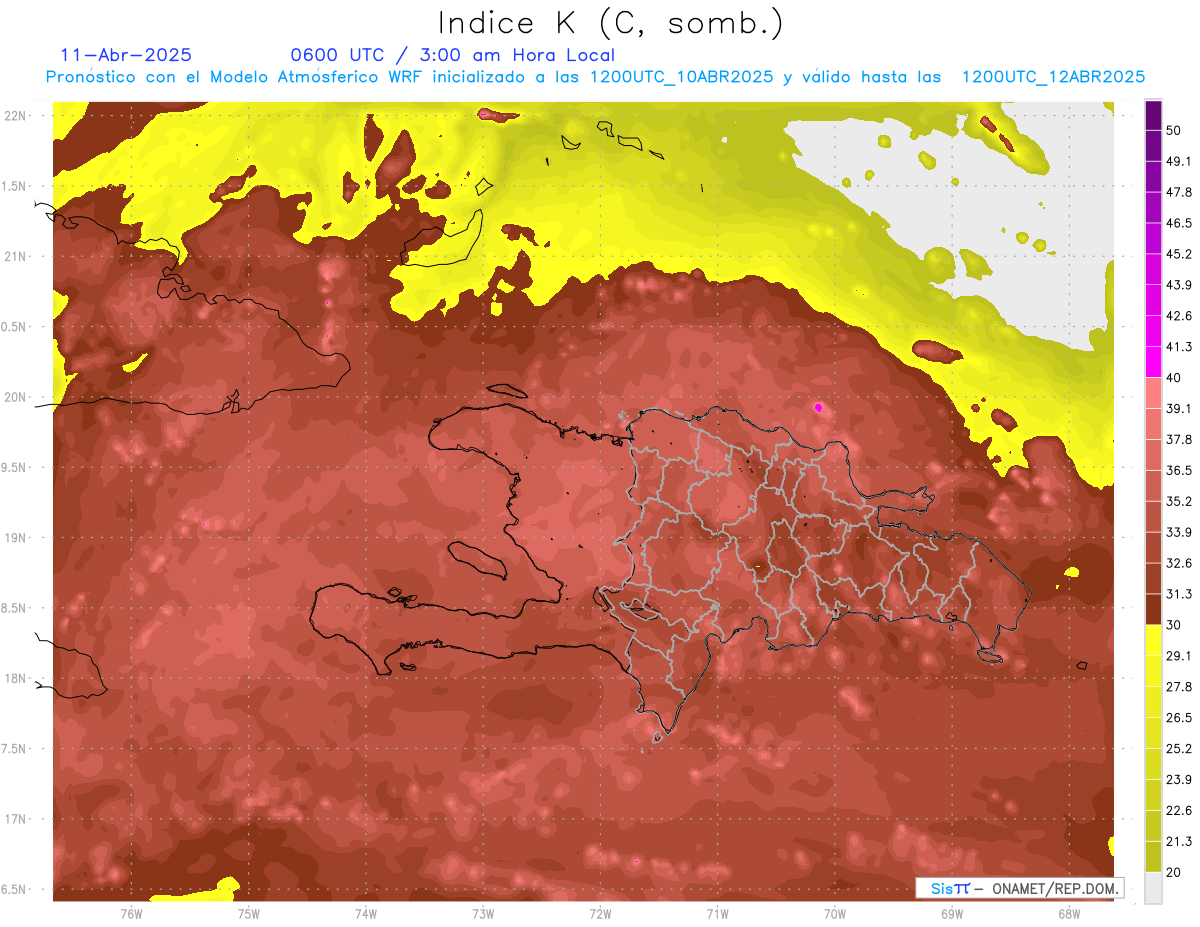Click the '26.5' color scale value

(1179, 718)
